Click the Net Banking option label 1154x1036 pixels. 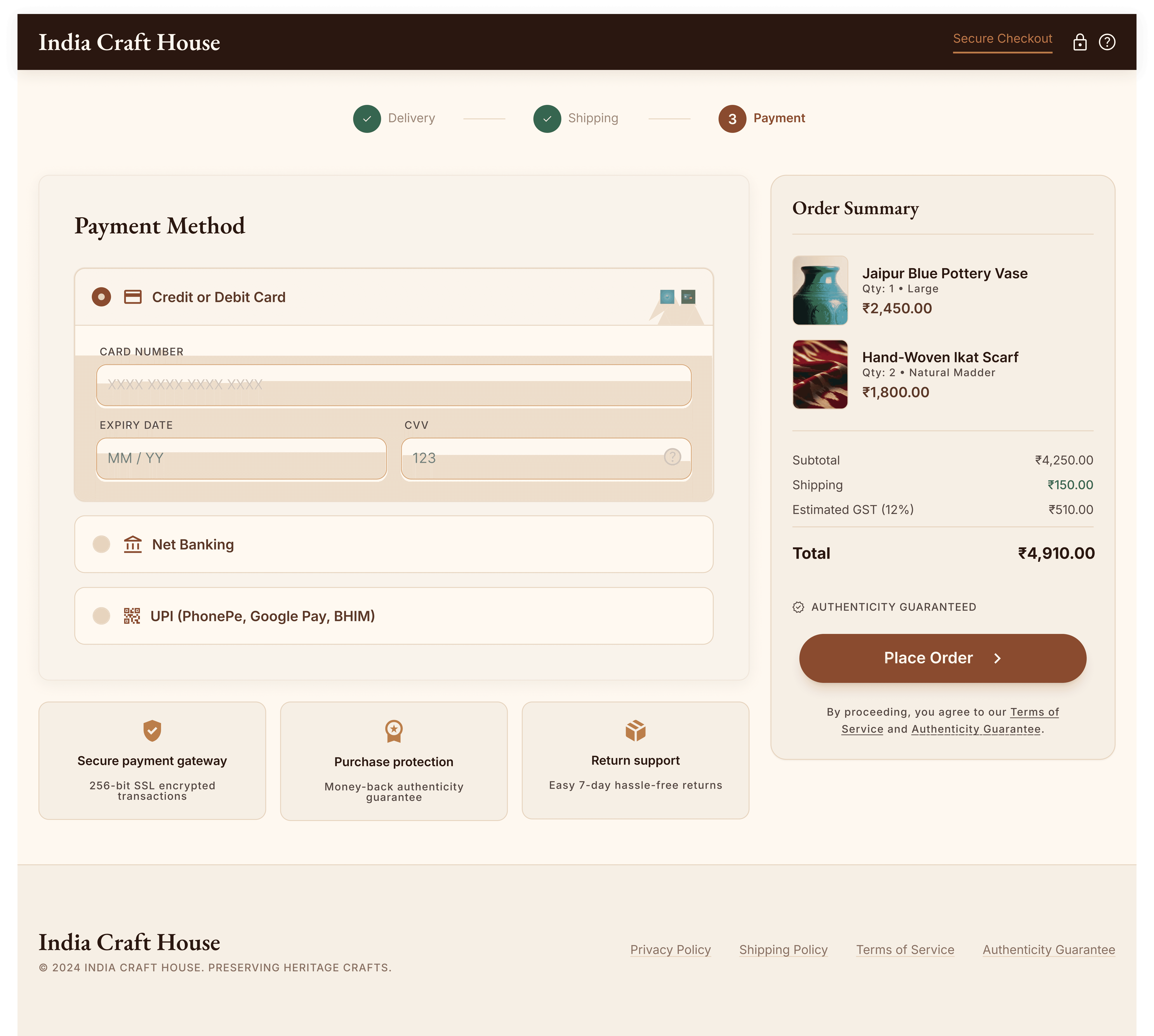193,545
